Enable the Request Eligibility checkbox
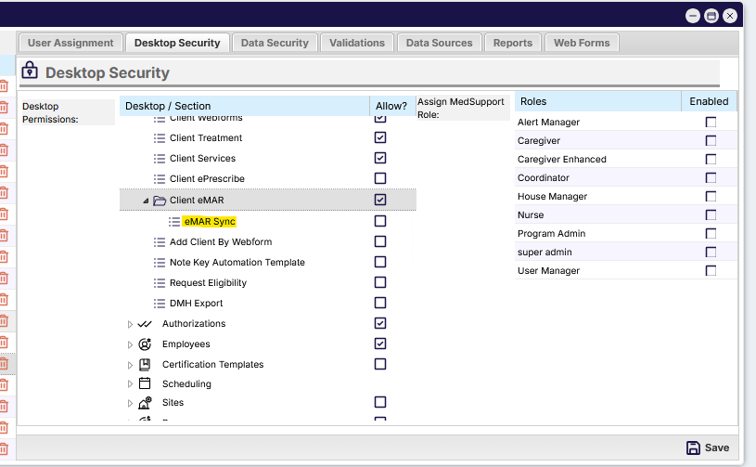This screenshot has height=467, width=756. [x=380, y=282]
